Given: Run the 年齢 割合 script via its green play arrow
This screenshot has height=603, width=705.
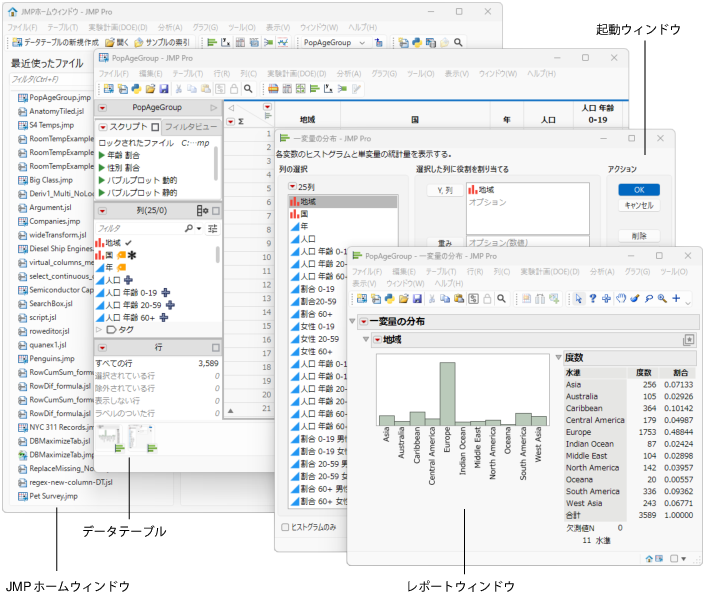Looking at the screenshot, I should 102,155.
